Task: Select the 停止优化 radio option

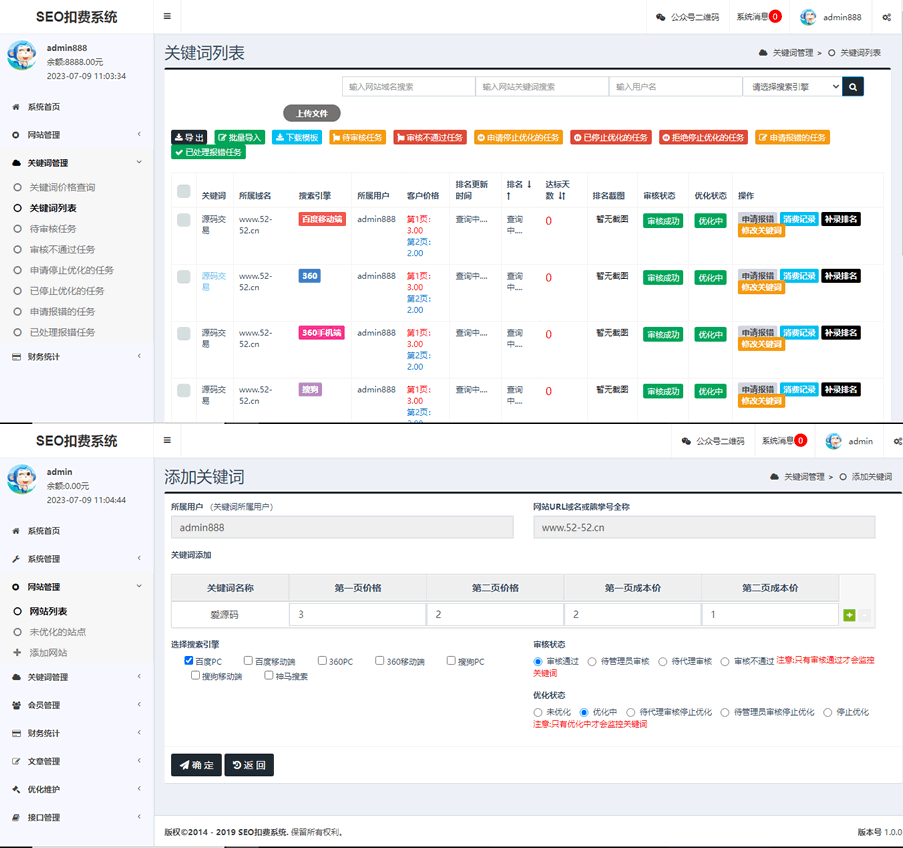Action: tap(828, 712)
